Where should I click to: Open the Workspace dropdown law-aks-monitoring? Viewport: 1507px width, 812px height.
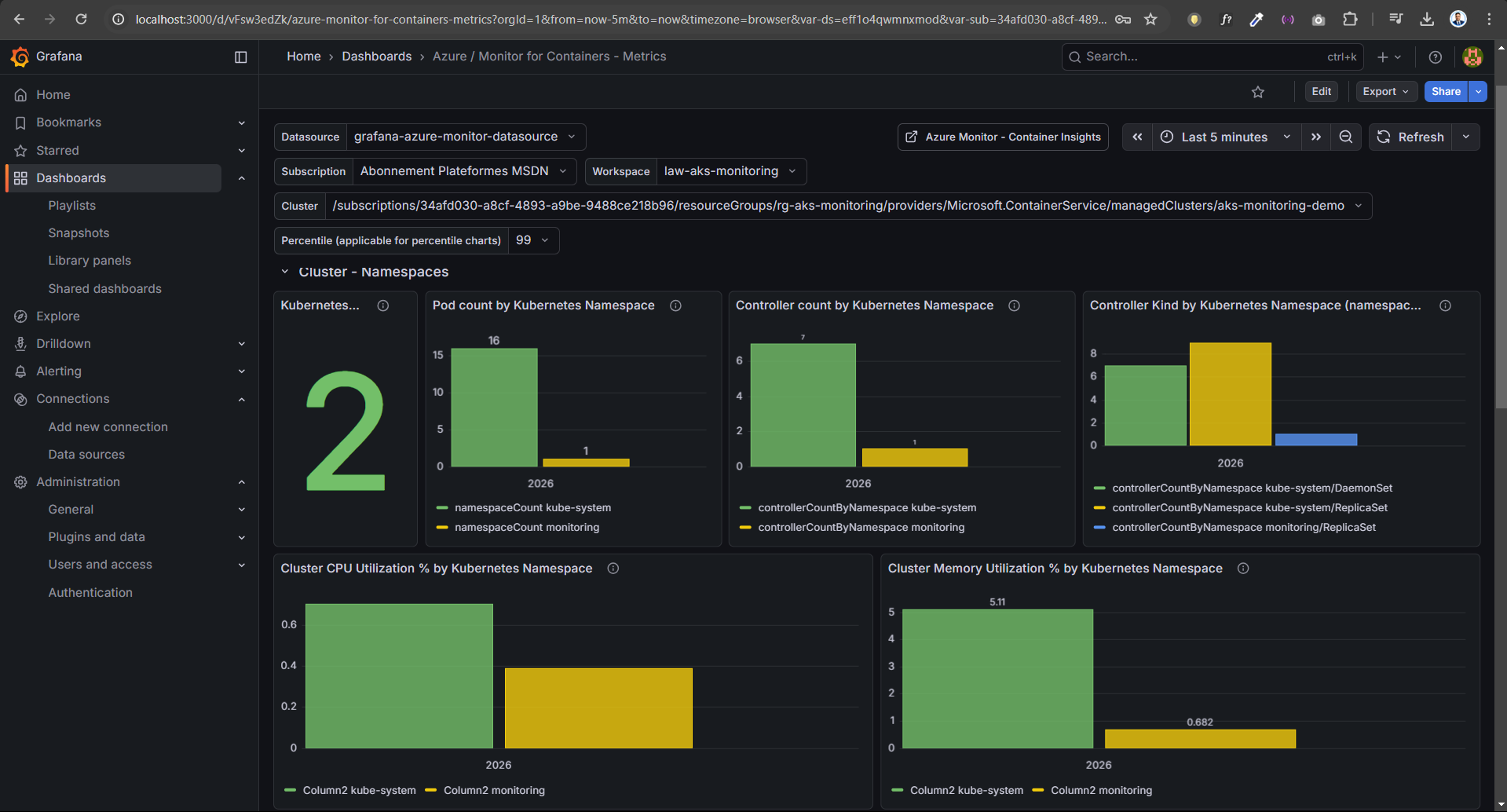[730, 171]
